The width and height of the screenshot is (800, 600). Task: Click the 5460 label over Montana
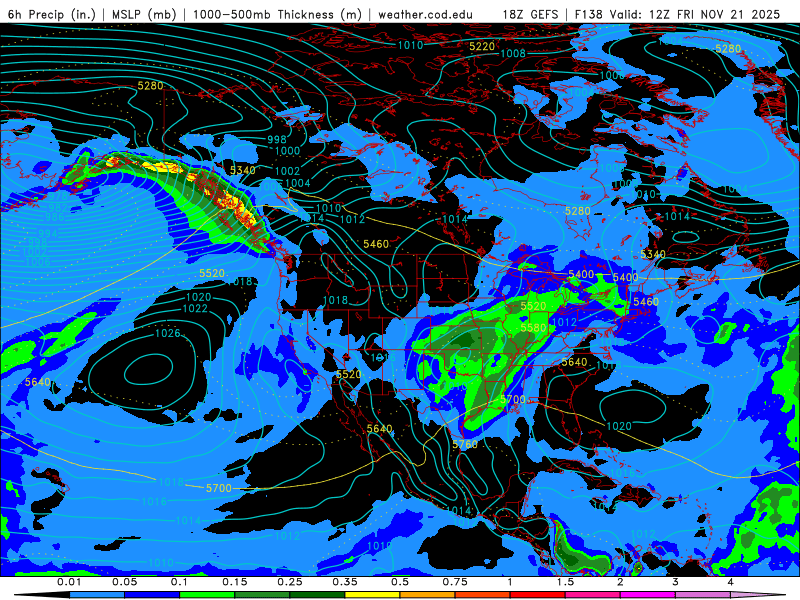376,244
